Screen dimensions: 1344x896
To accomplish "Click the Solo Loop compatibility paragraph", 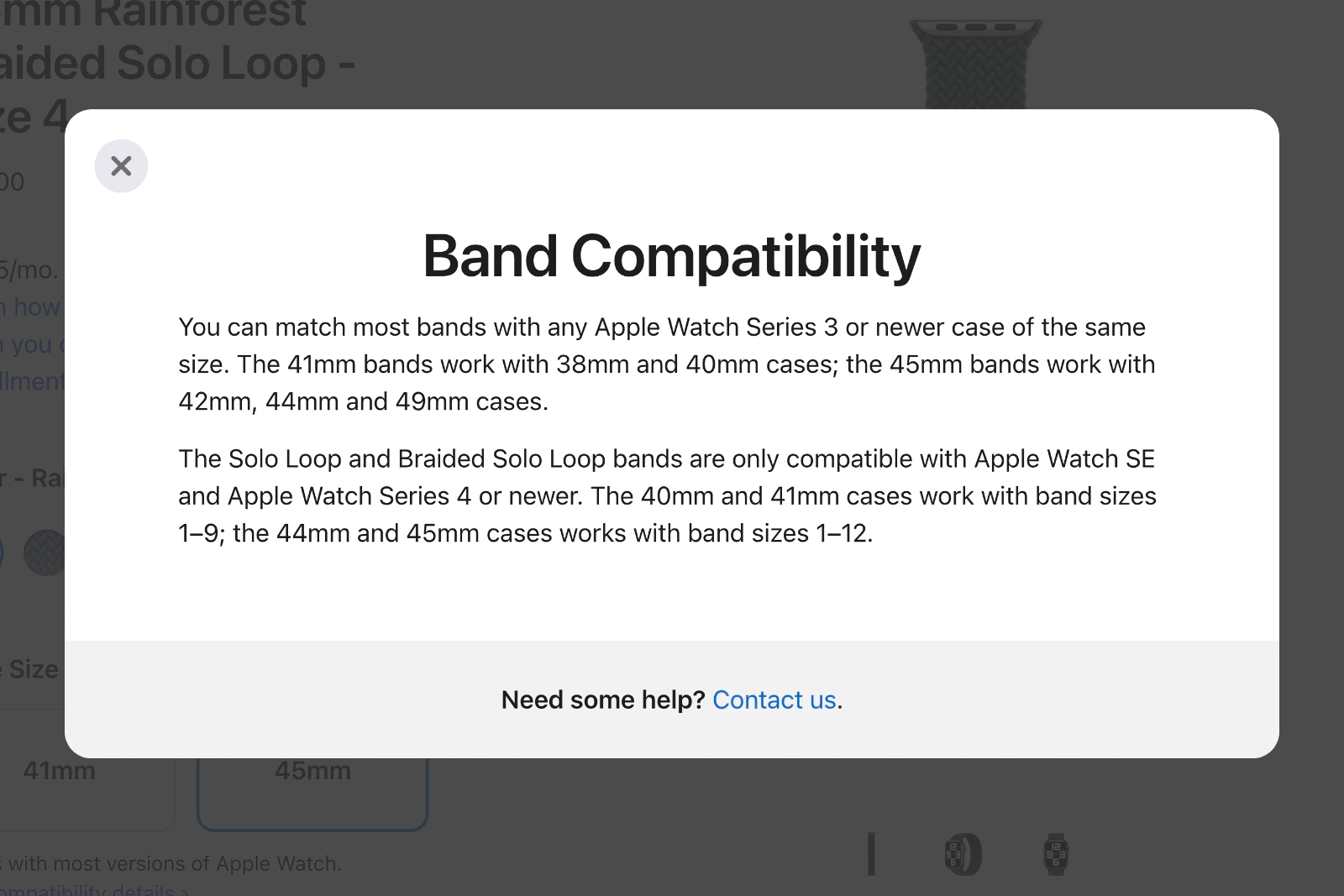I will [x=667, y=496].
